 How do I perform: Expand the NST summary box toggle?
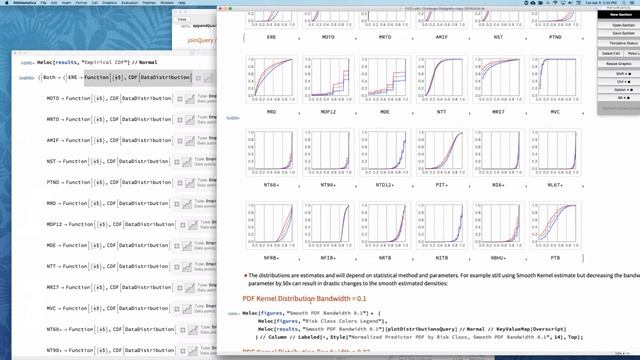pyautogui.click(x=177, y=162)
